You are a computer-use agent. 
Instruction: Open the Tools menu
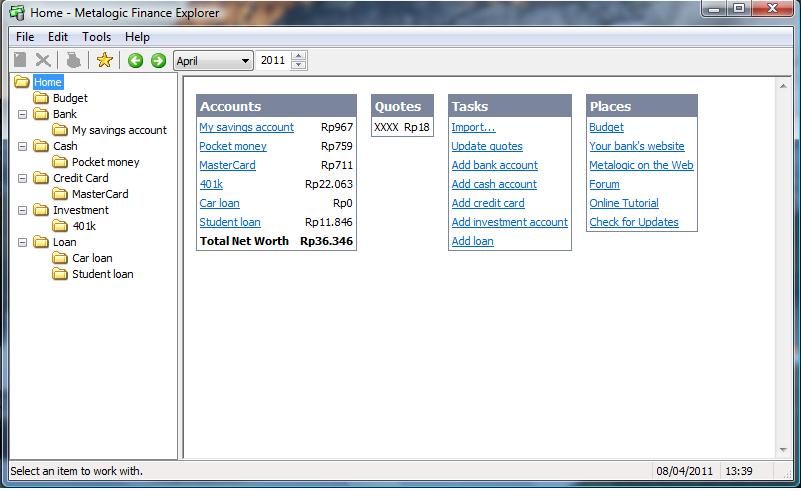[96, 37]
